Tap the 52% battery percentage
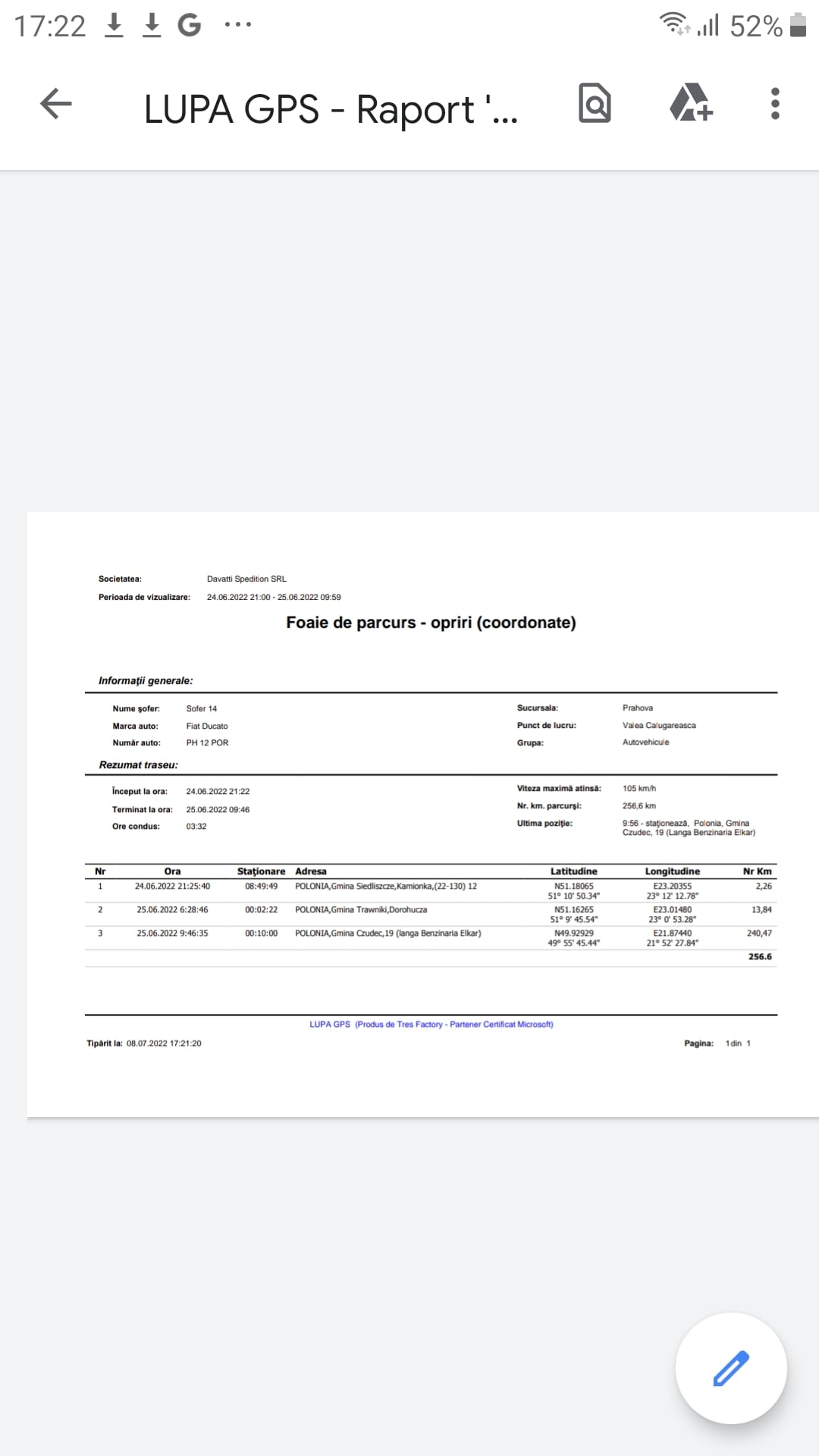This screenshot has height=1456, width=819. (x=756, y=26)
